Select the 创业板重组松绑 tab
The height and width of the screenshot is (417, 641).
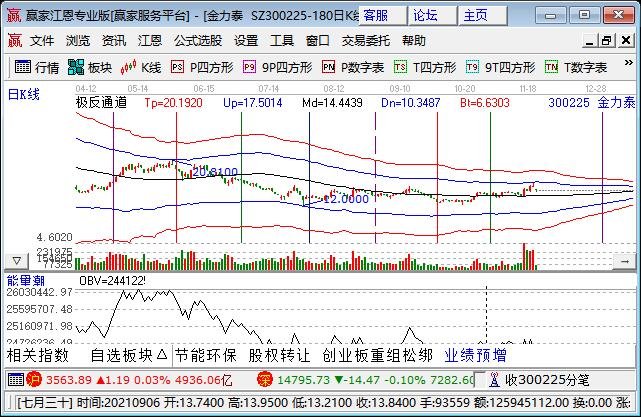click(377, 355)
